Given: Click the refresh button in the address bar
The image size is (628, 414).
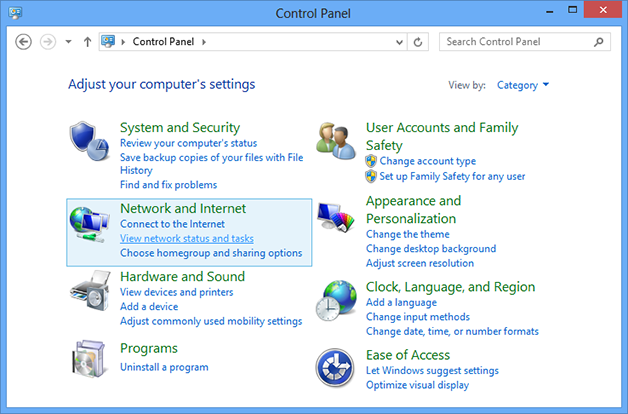Looking at the screenshot, I should (x=418, y=42).
